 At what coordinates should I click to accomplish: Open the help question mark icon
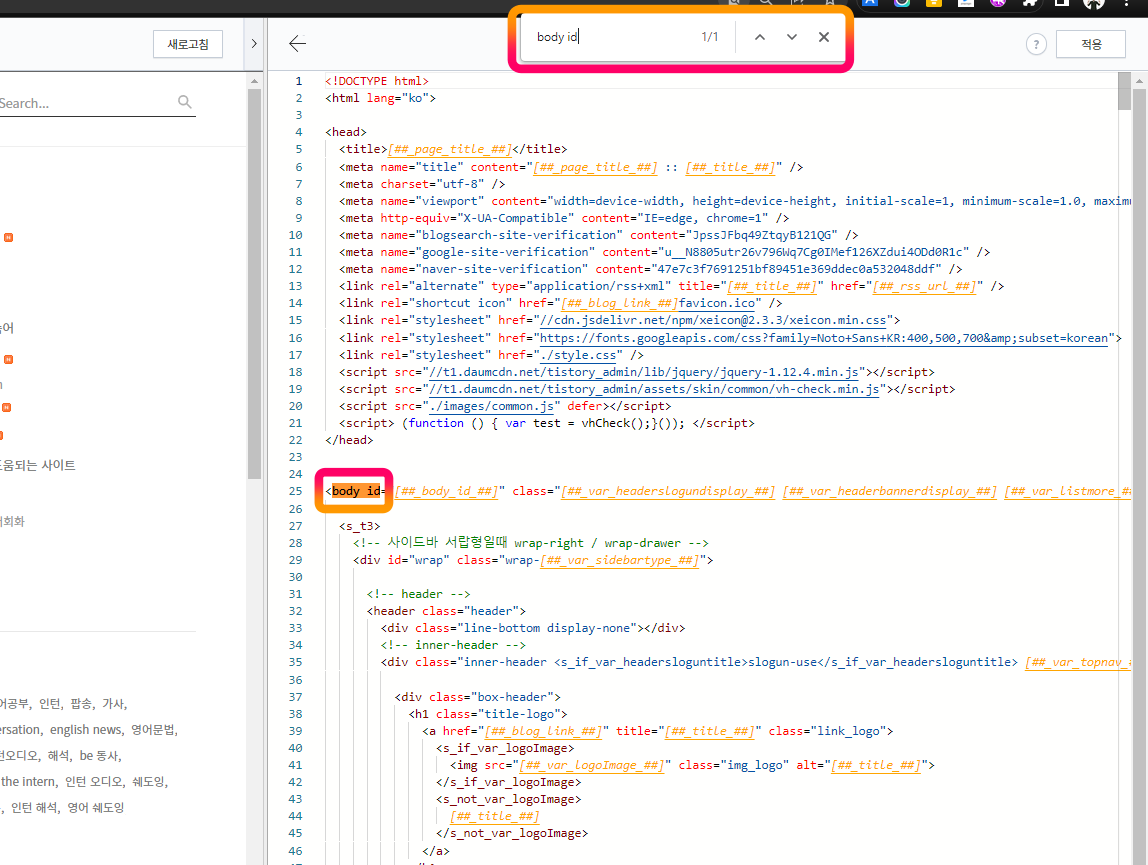(x=1036, y=45)
